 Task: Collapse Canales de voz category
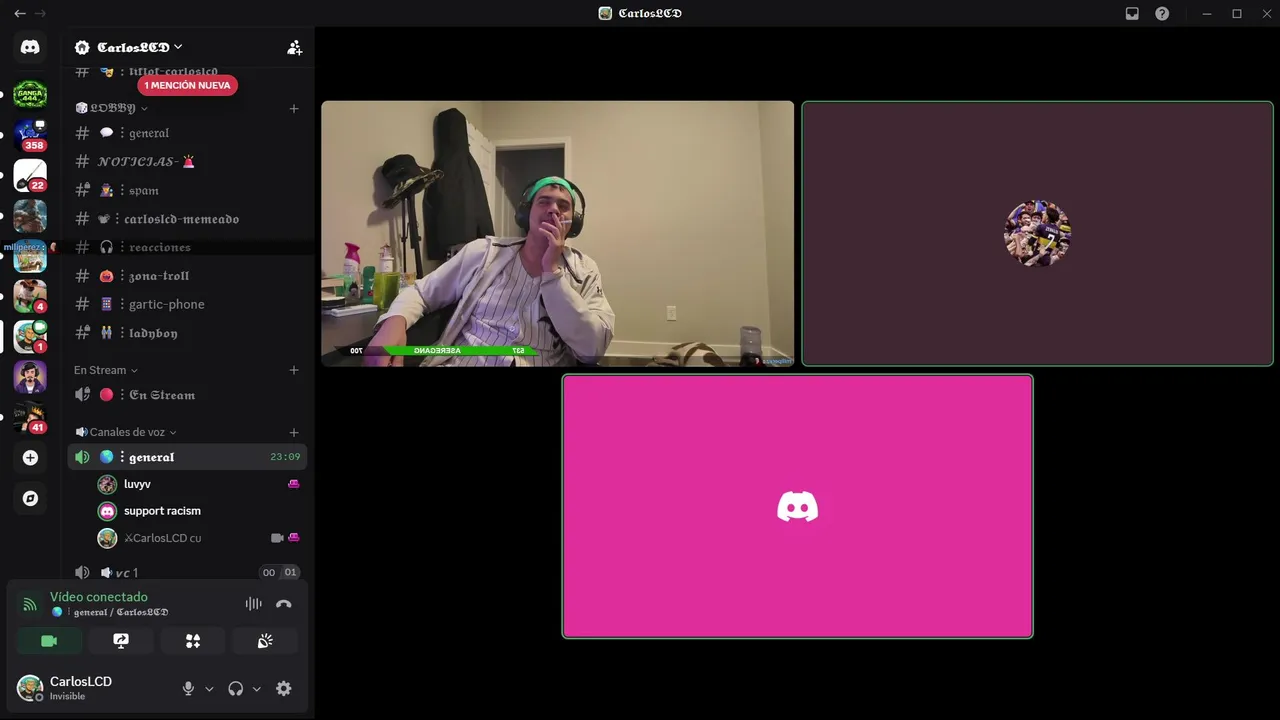(126, 432)
